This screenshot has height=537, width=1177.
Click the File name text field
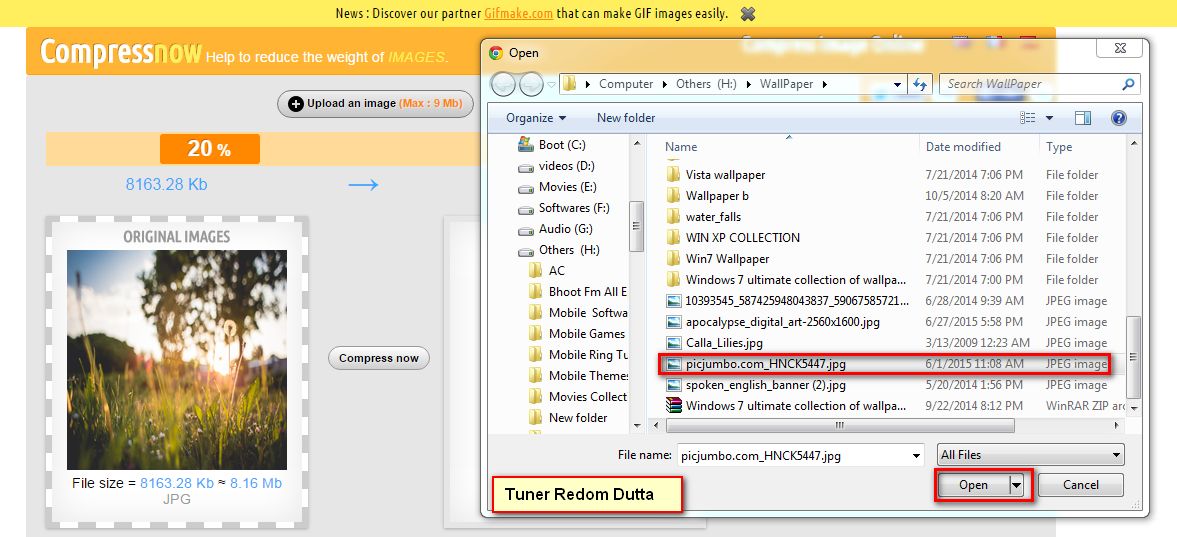(793, 455)
